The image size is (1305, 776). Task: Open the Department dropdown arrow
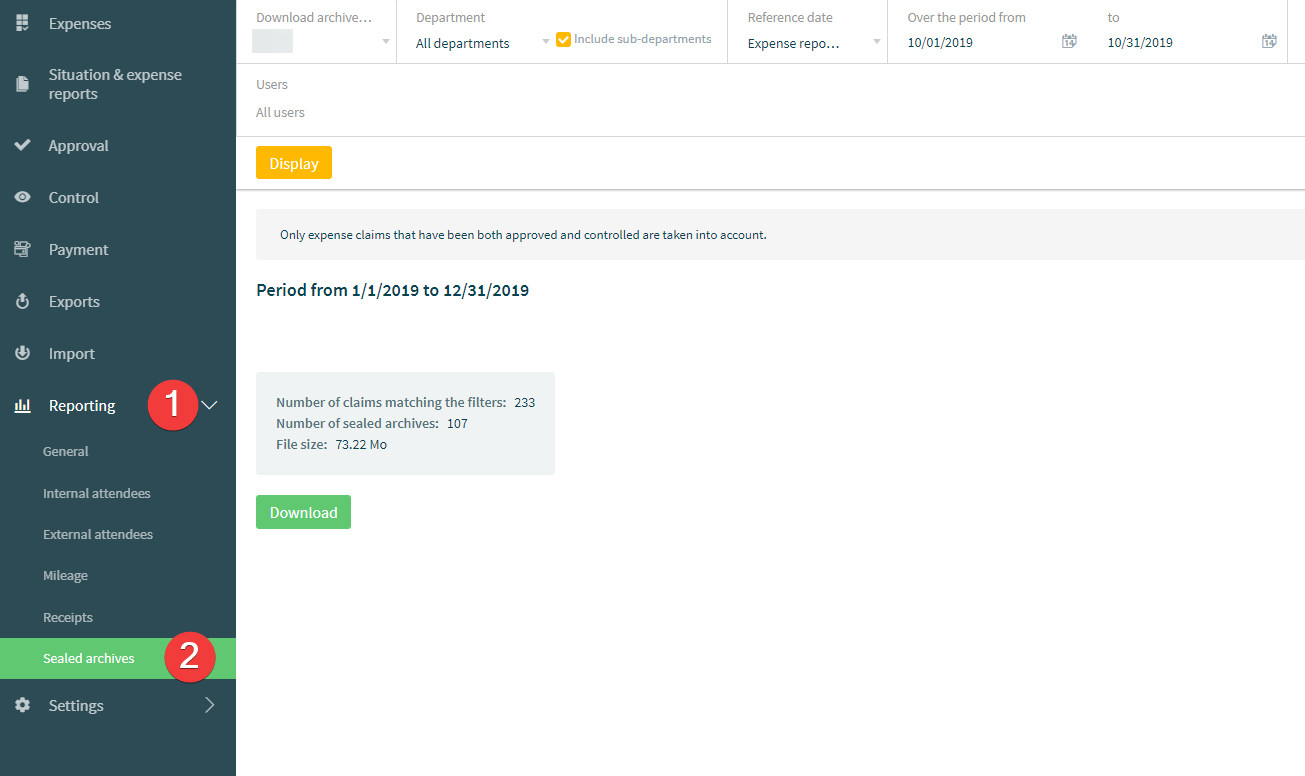coord(546,42)
